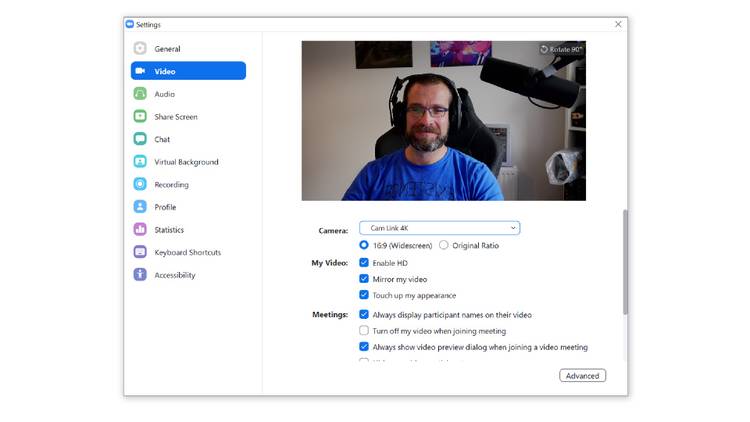Open the Accessibility label
Image resolution: width=750 pixels, height=422 pixels.
tap(175, 275)
